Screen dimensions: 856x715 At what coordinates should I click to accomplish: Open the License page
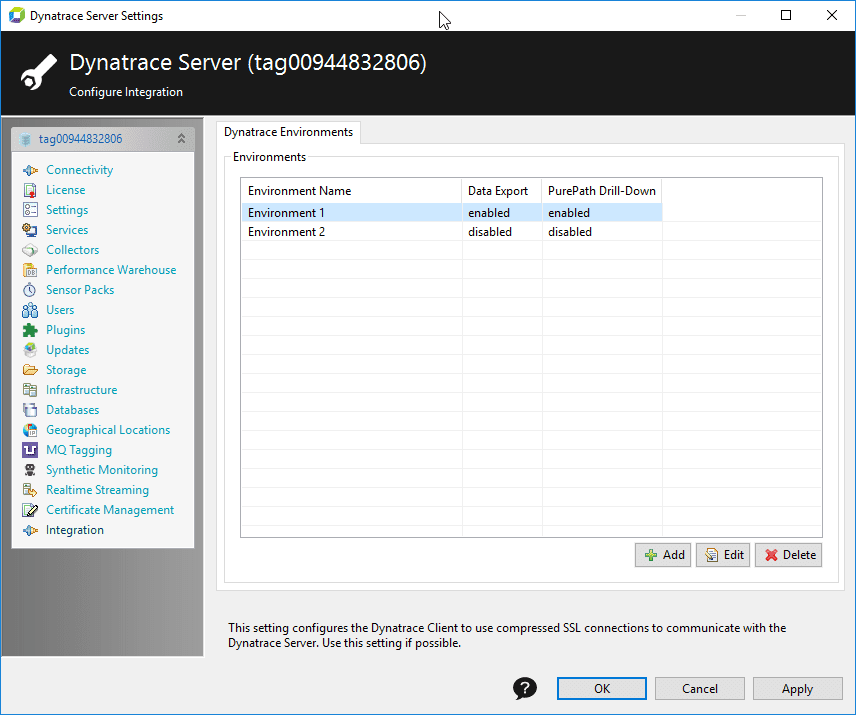click(66, 190)
